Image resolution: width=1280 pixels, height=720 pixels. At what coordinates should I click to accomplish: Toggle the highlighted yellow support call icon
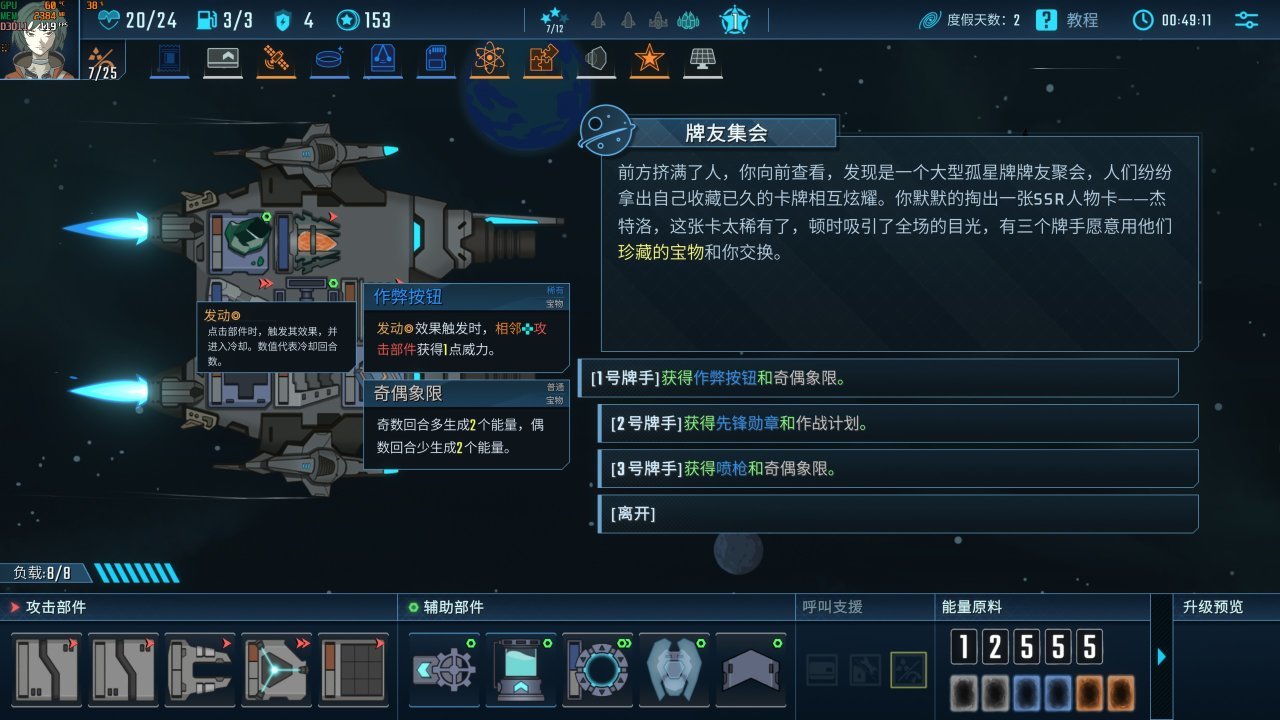click(908, 669)
